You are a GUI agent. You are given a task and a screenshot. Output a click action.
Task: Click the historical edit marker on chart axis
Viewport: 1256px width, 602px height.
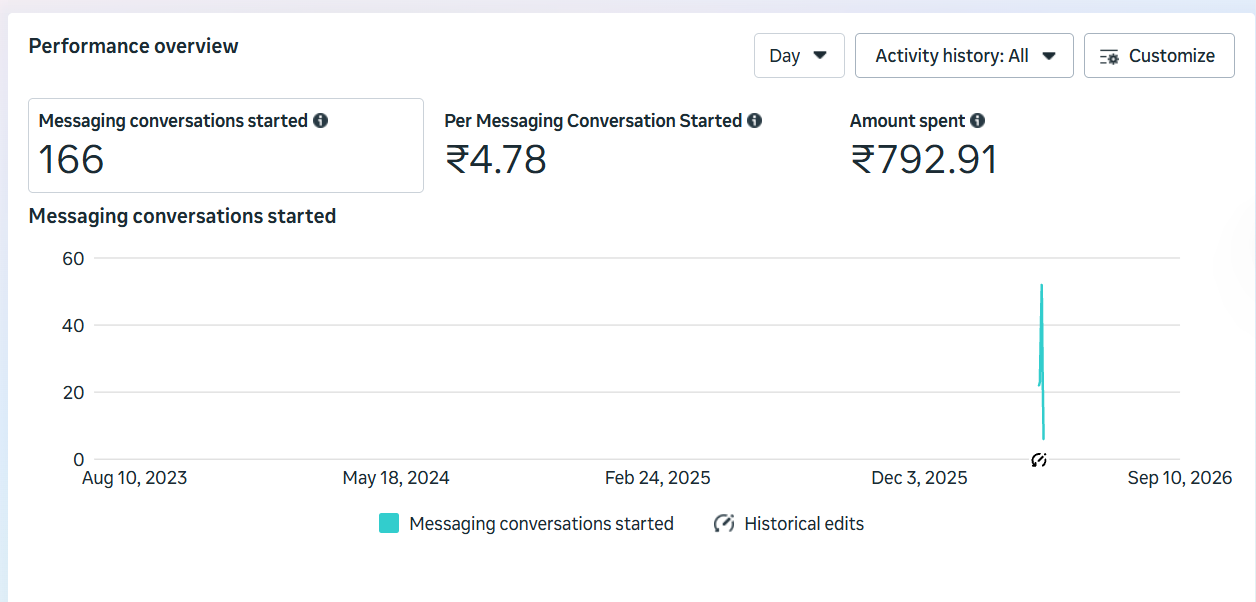pos(1039,460)
